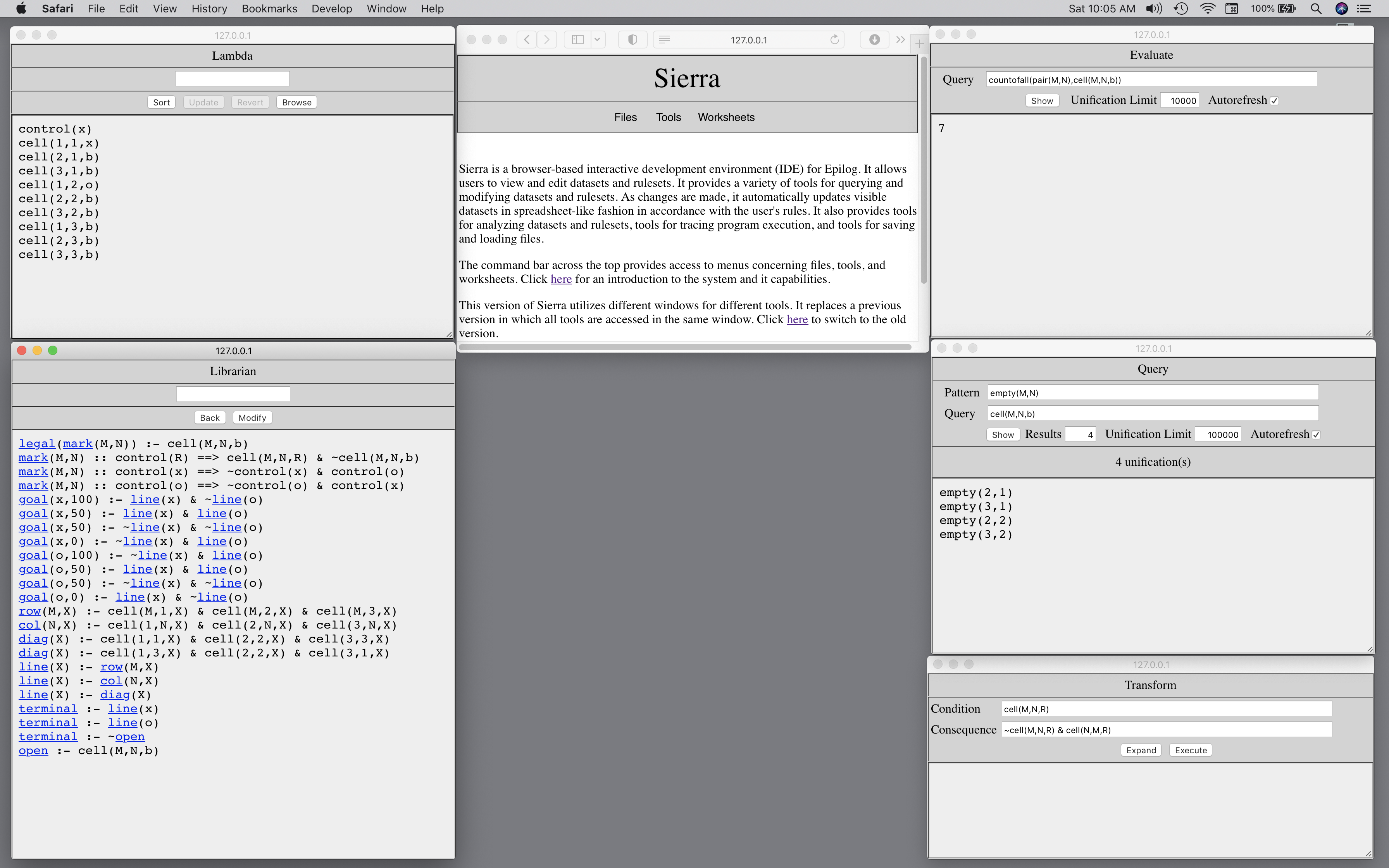Open the Tools menu in Sierra
This screenshot has width=1389, height=868.
coord(668,117)
